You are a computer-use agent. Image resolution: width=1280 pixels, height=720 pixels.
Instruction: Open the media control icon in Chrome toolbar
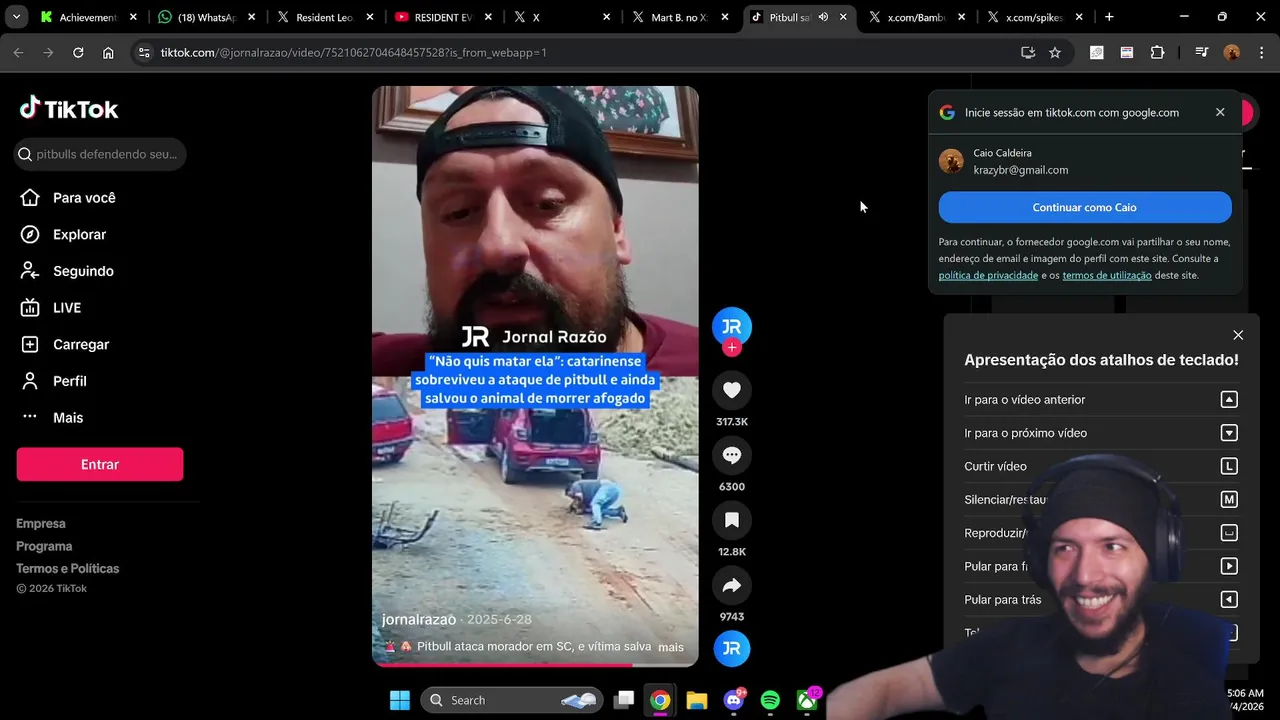pyautogui.click(x=1201, y=52)
